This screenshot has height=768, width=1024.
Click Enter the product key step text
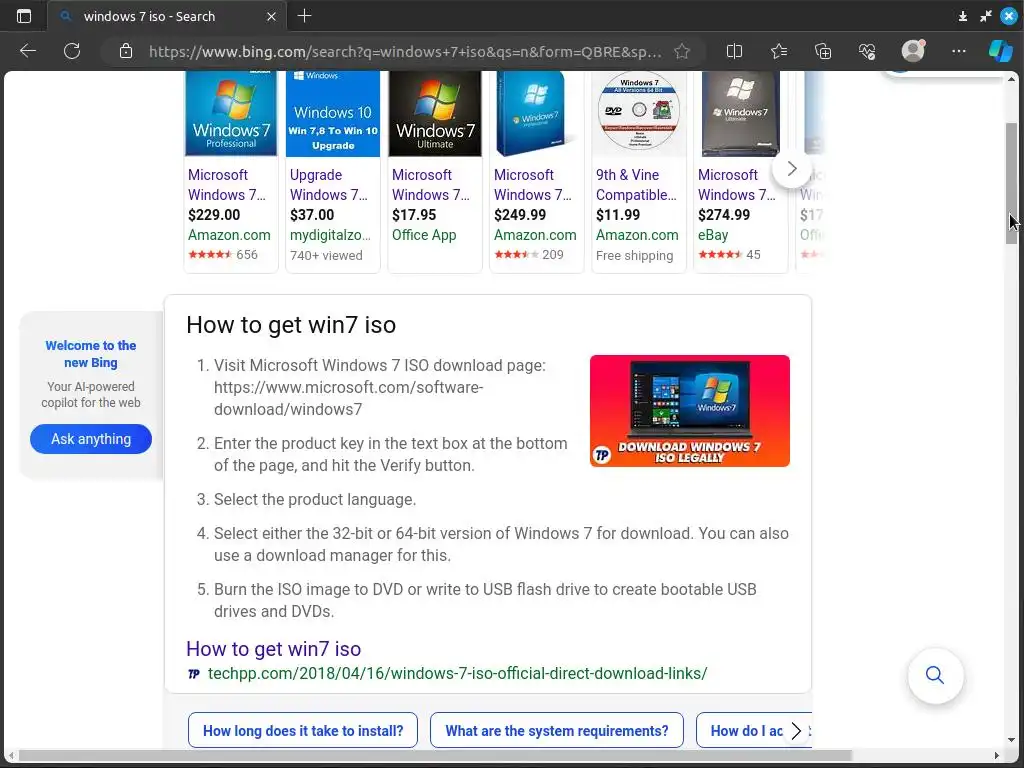pos(391,454)
